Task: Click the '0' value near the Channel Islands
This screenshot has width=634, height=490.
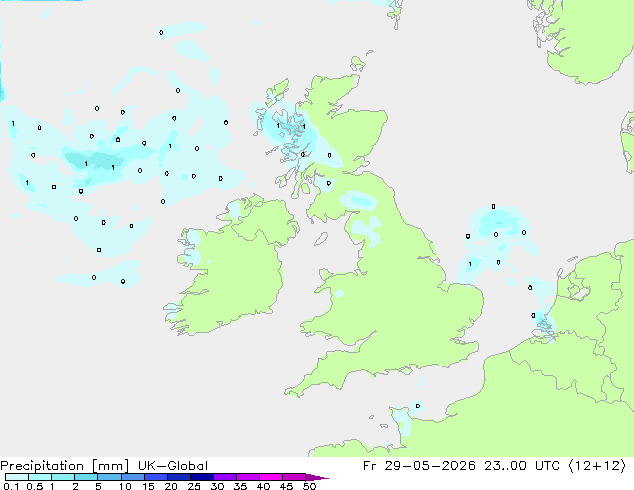Action: 418,406
